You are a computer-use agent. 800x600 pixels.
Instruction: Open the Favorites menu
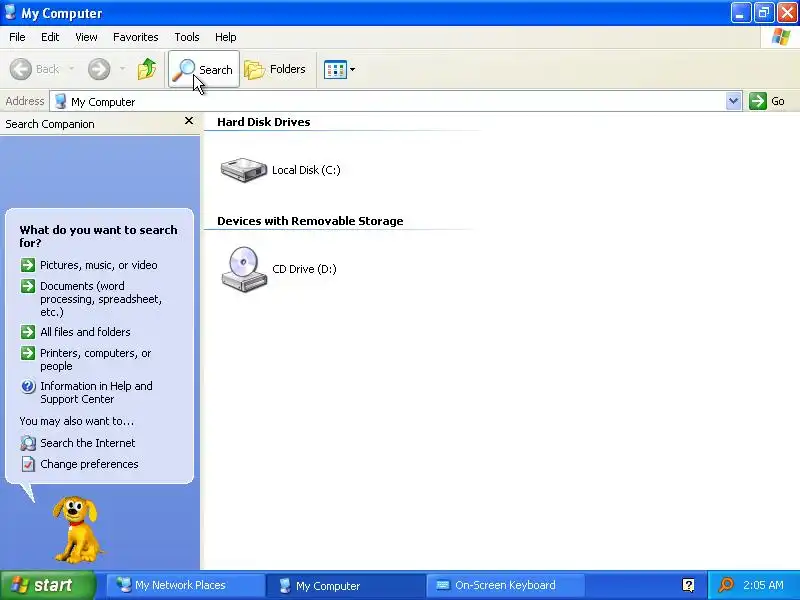(x=136, y=37)
